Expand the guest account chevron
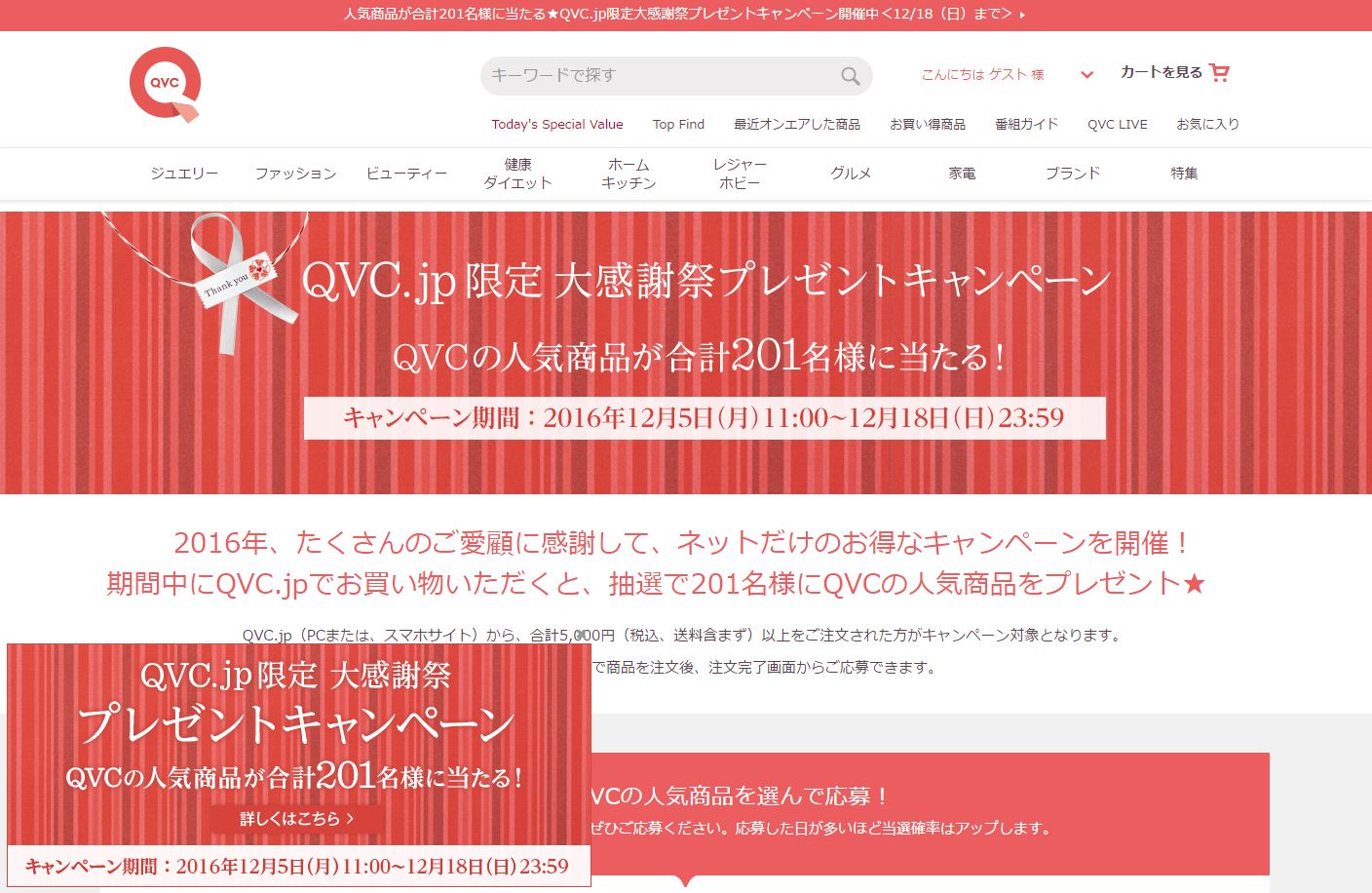Viewport: 1372px width, 893px height. [1087, 74]
